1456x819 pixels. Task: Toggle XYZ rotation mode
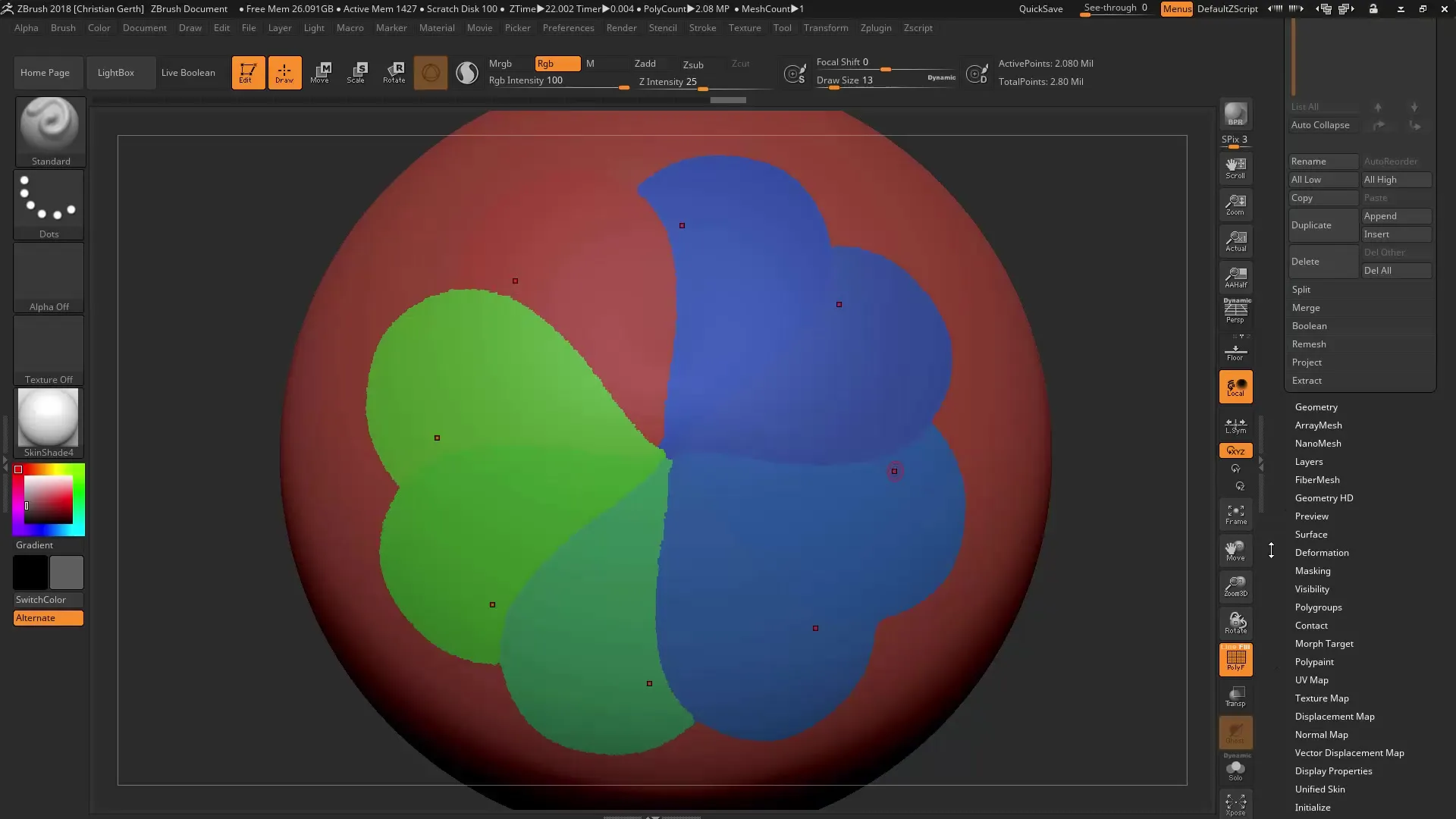click(x=1235, y=450)
